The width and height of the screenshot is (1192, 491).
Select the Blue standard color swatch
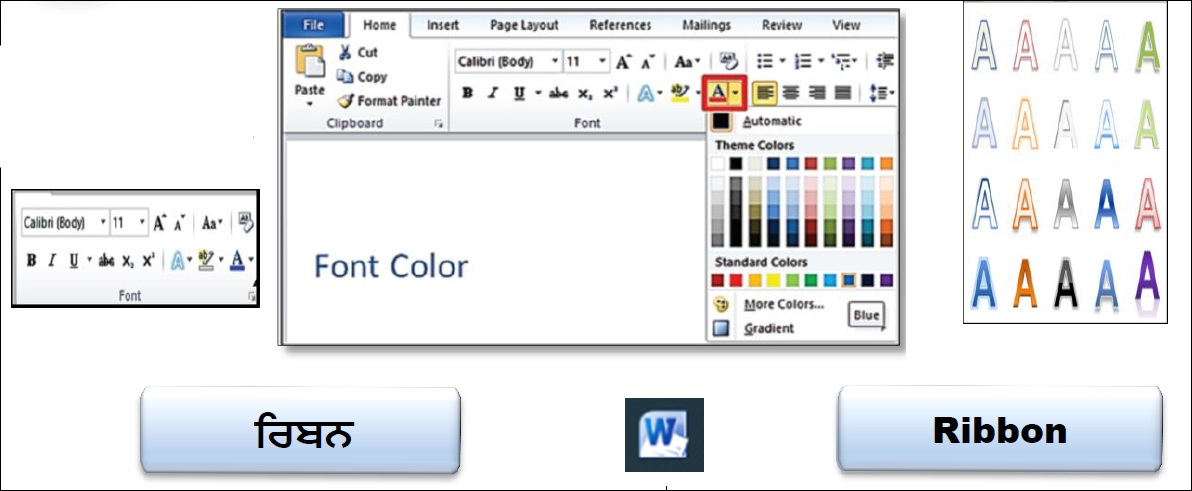tap(849, 281)
